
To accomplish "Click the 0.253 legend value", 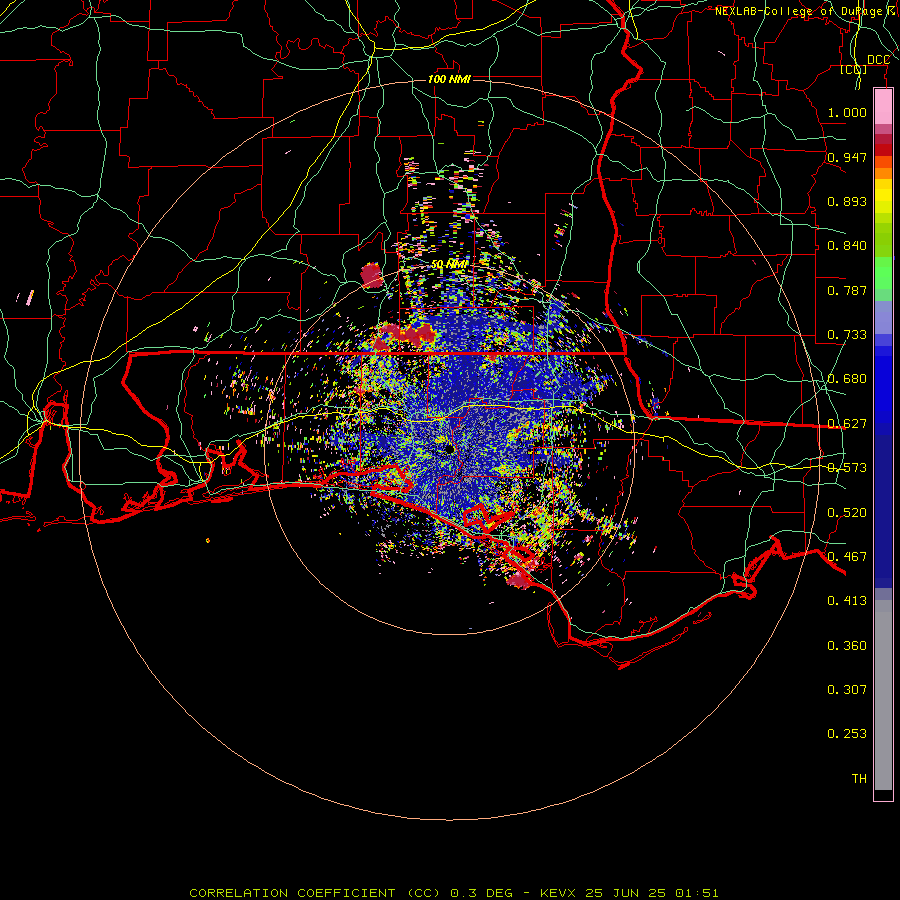I will click(x=847, y=734).
